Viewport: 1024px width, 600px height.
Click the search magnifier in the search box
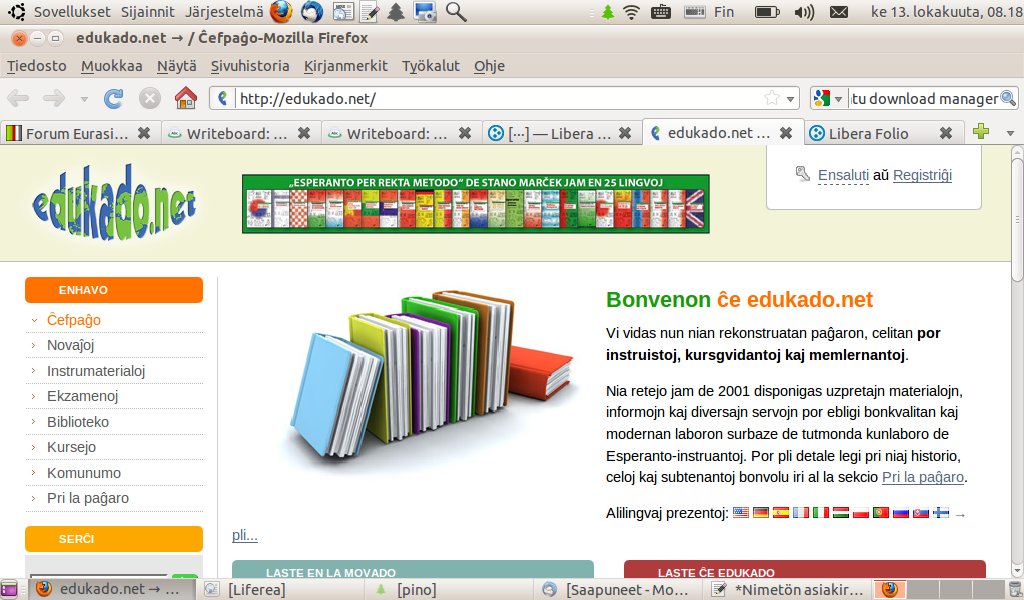[x=1008, y=99]
